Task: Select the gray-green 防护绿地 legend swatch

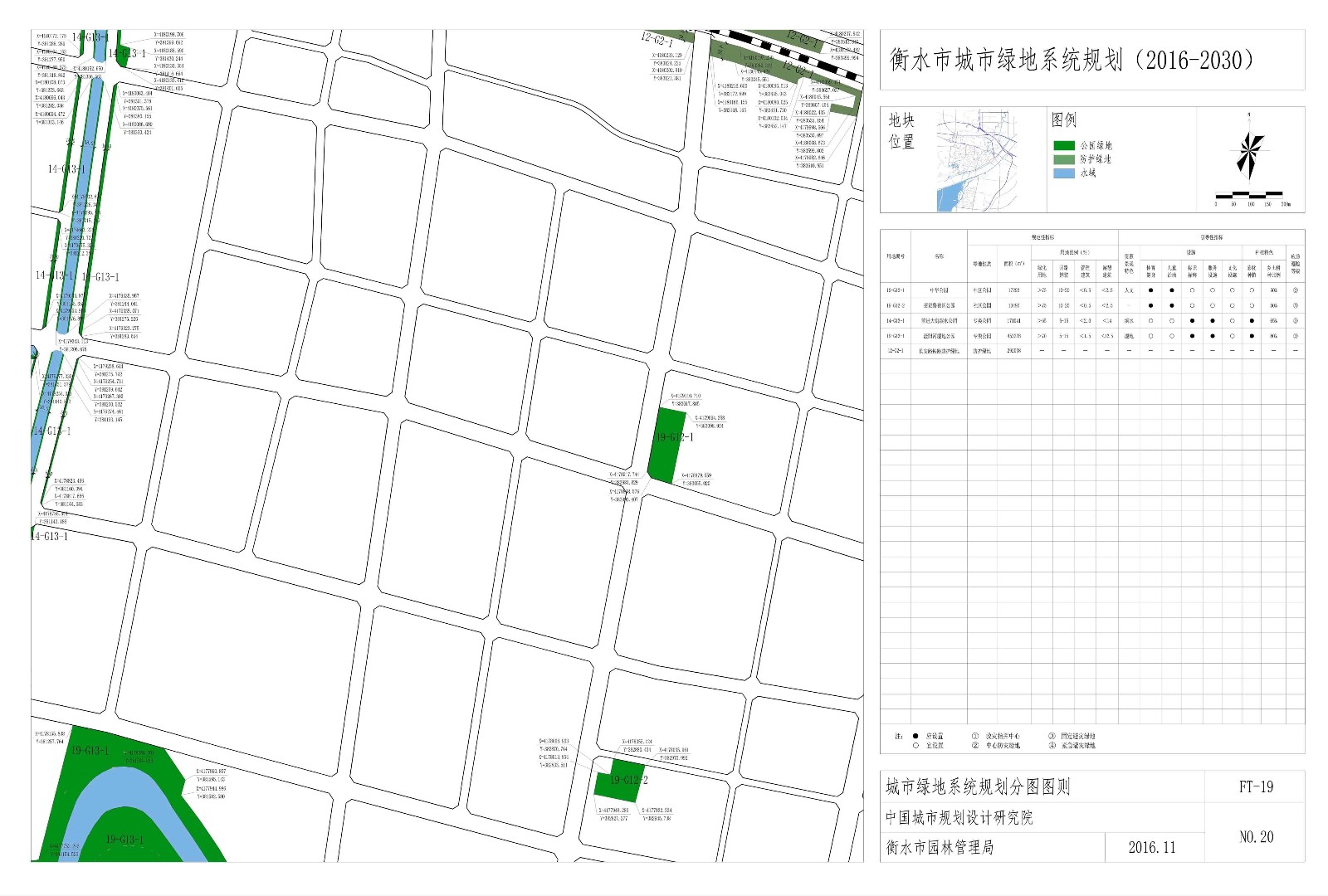Action: [1064, 159]
